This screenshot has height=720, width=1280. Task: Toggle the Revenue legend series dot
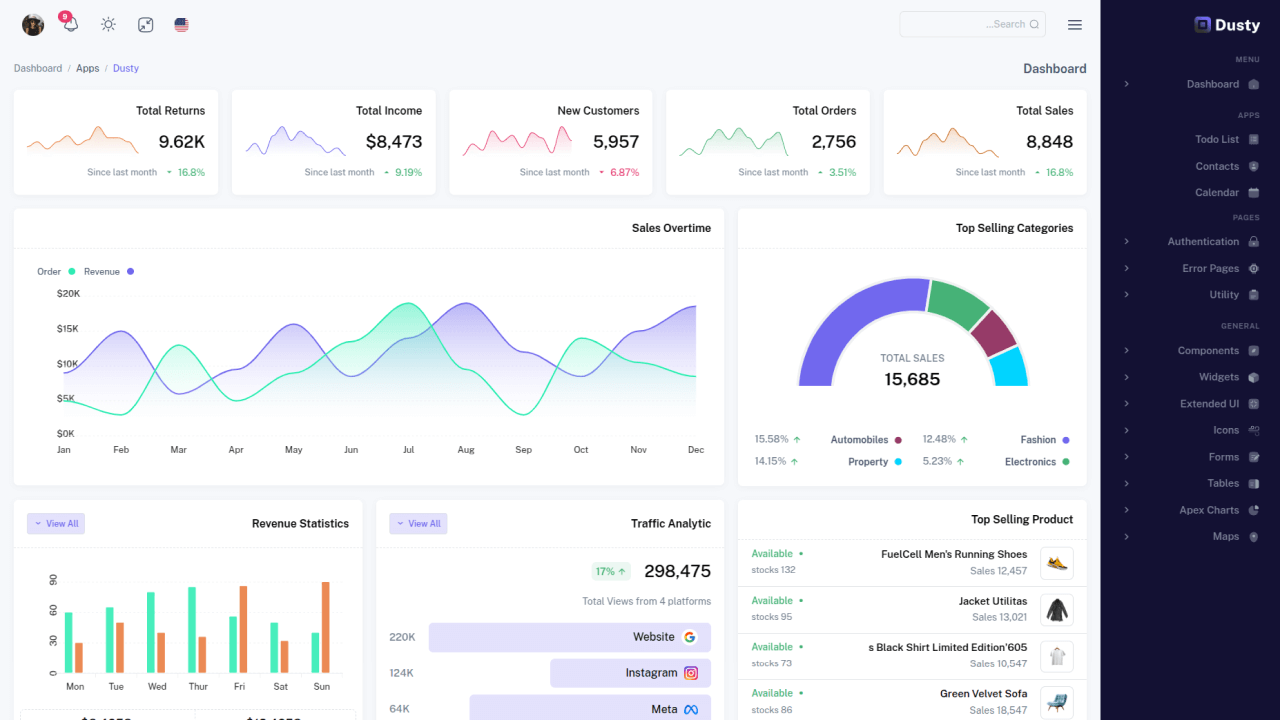click(130, 271)
